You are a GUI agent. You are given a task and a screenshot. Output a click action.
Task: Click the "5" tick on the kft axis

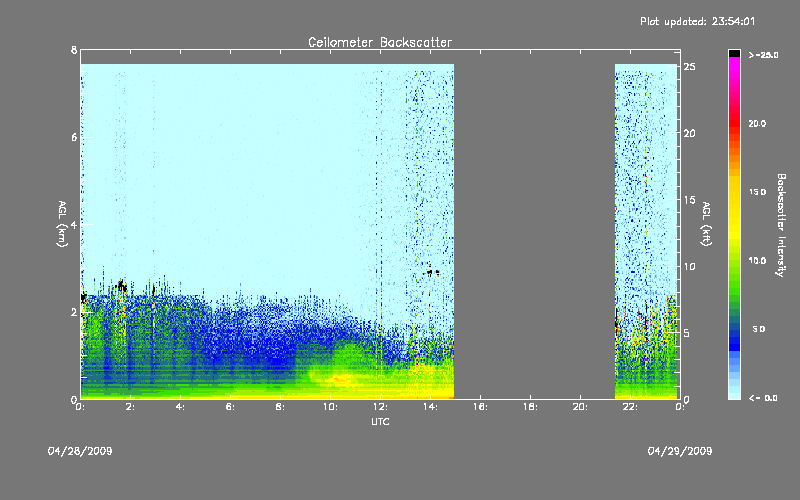(x=687, y=333)
